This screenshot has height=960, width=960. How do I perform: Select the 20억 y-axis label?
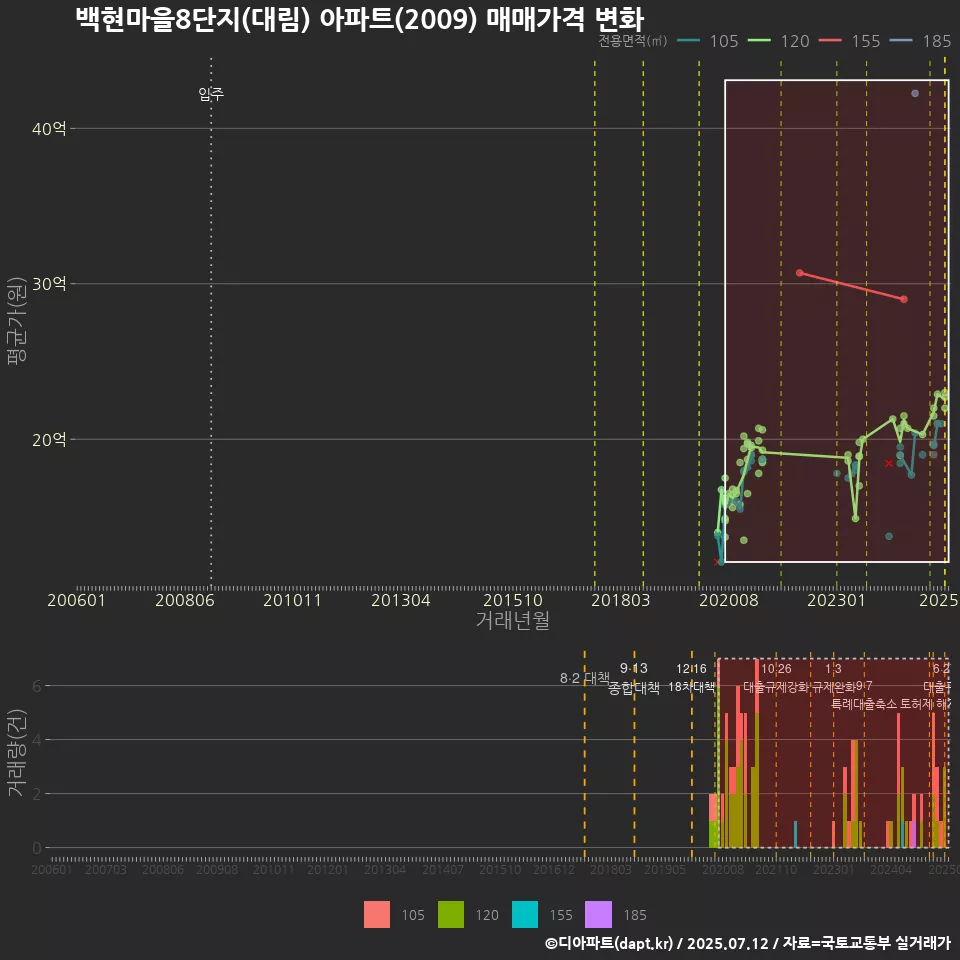coord(49,439)
